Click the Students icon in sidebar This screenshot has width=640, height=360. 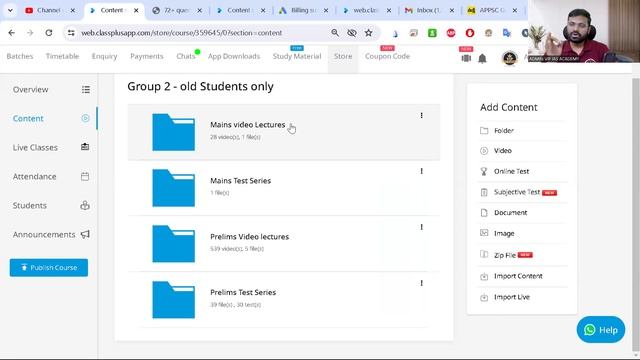pyautogui.click(x=85, y=205)
